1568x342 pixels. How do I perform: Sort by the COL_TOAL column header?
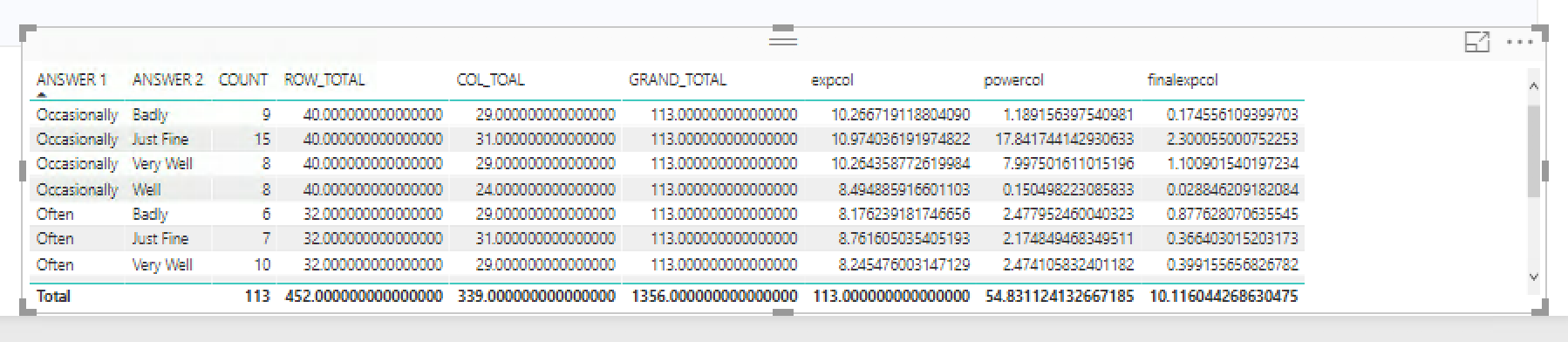point(490,79)
